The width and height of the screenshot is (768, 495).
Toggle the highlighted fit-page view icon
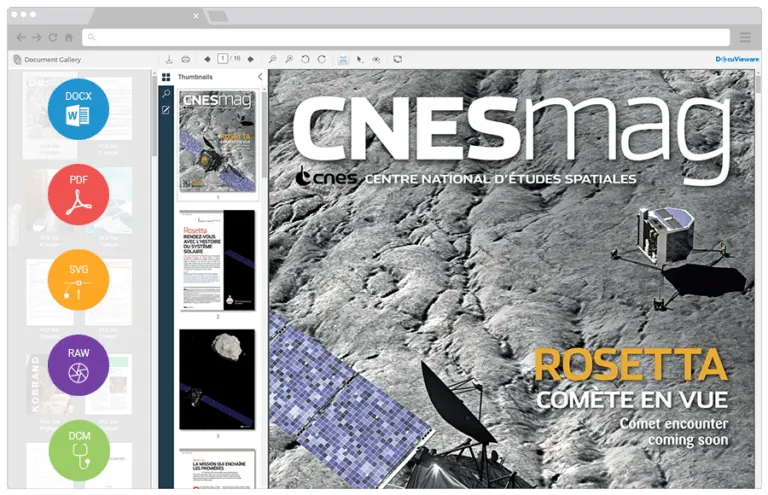(x=343, y=59)
